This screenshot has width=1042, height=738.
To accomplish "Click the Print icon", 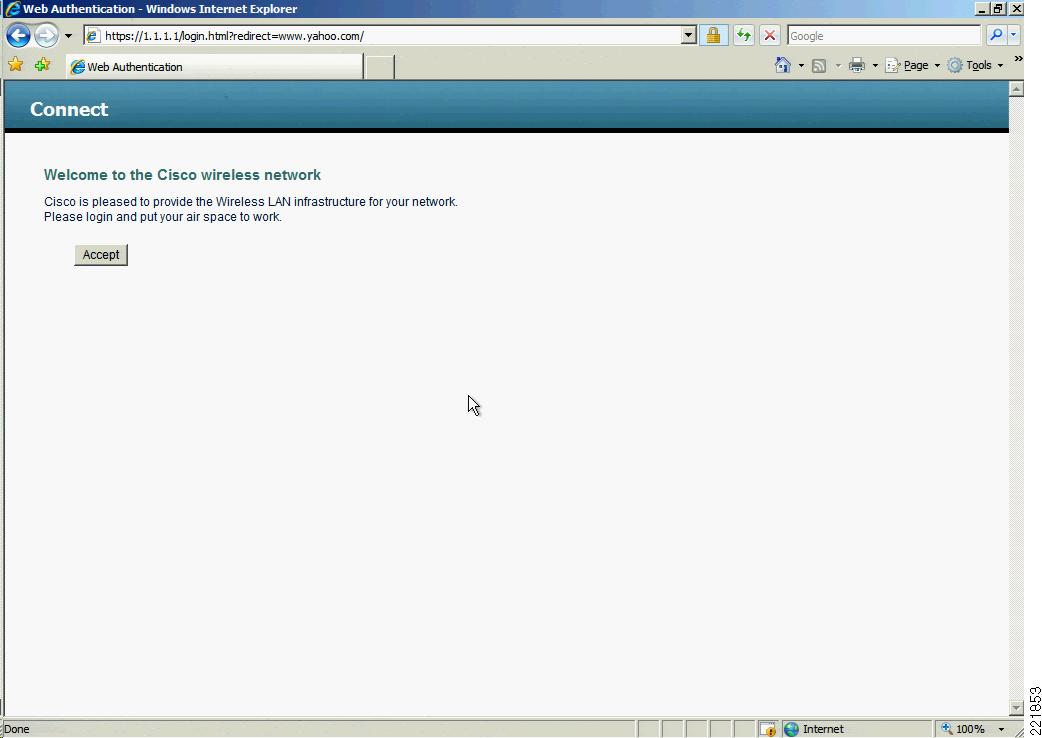I will [x=857, y=65].
